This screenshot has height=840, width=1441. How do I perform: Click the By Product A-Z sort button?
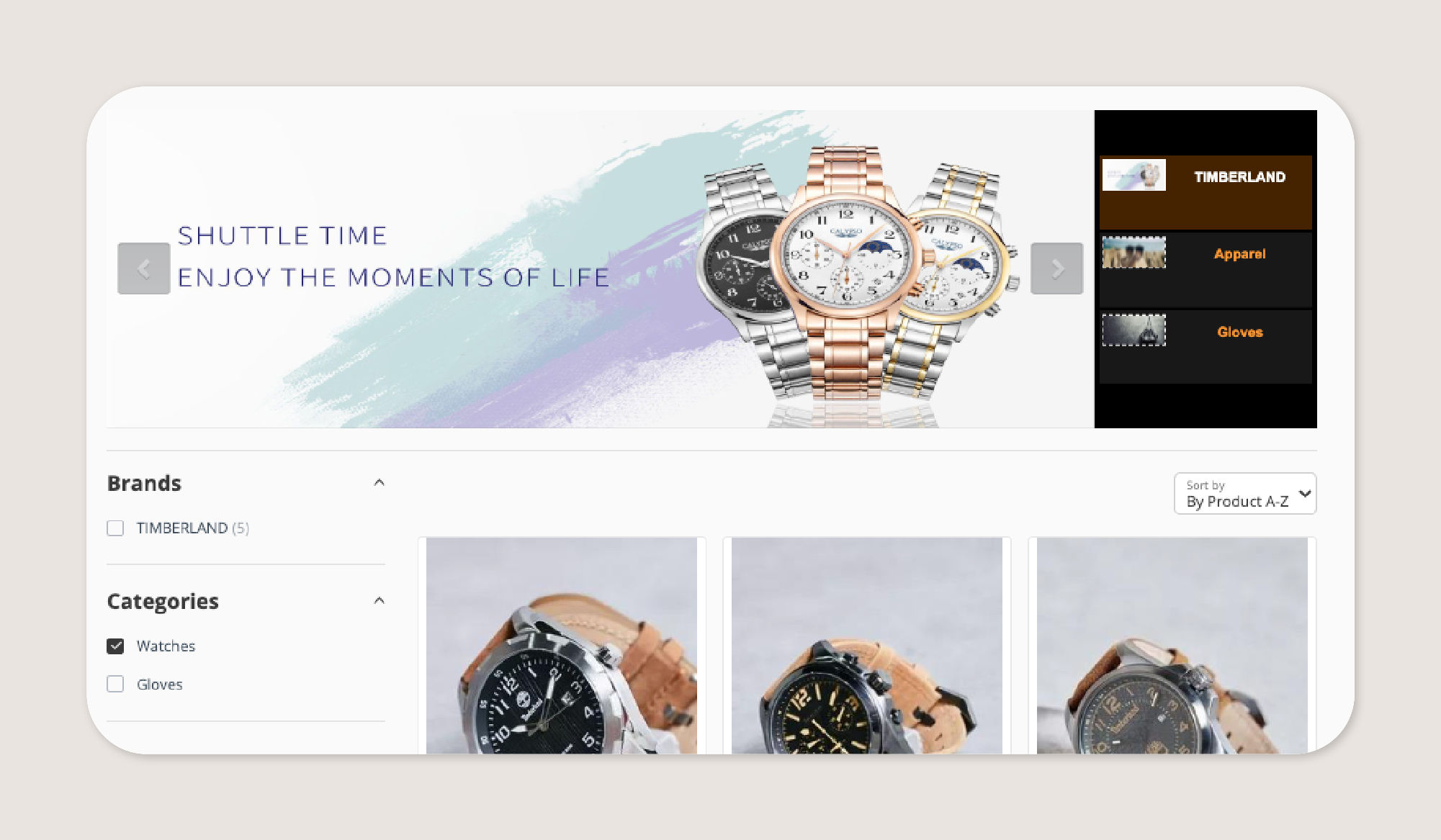tap(1245, 494)
